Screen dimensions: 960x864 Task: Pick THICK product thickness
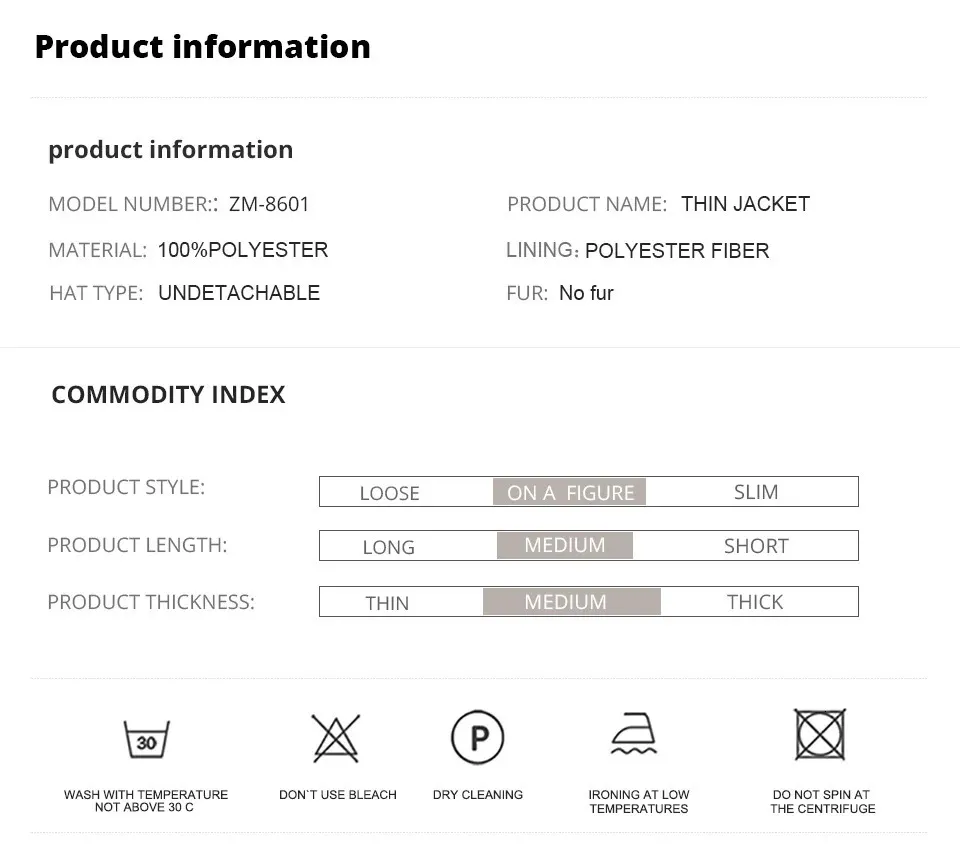755,602
